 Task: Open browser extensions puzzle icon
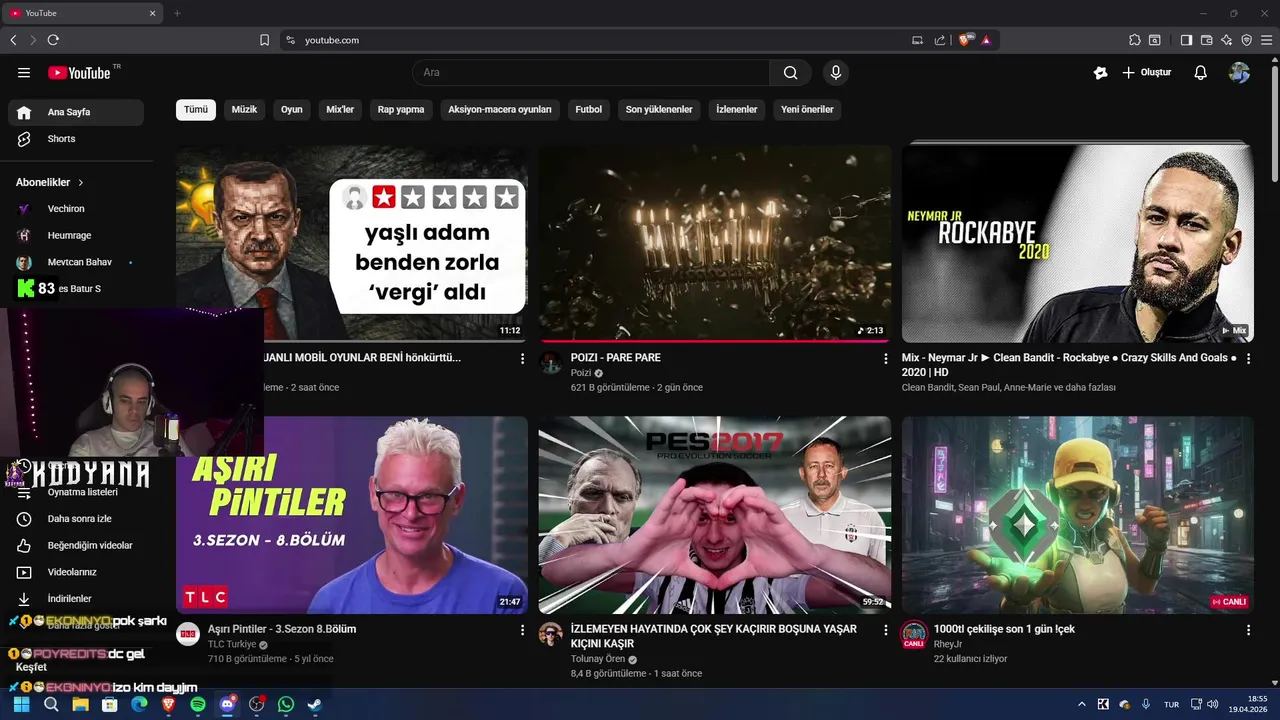pos(1134,40)
